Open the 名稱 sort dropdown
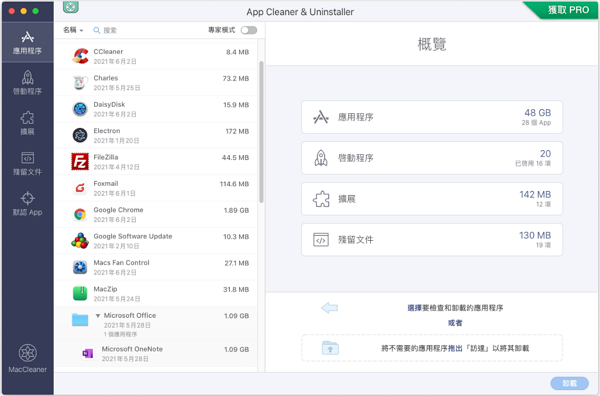This screenshot has height=396, width=600. tap(73, 30)
